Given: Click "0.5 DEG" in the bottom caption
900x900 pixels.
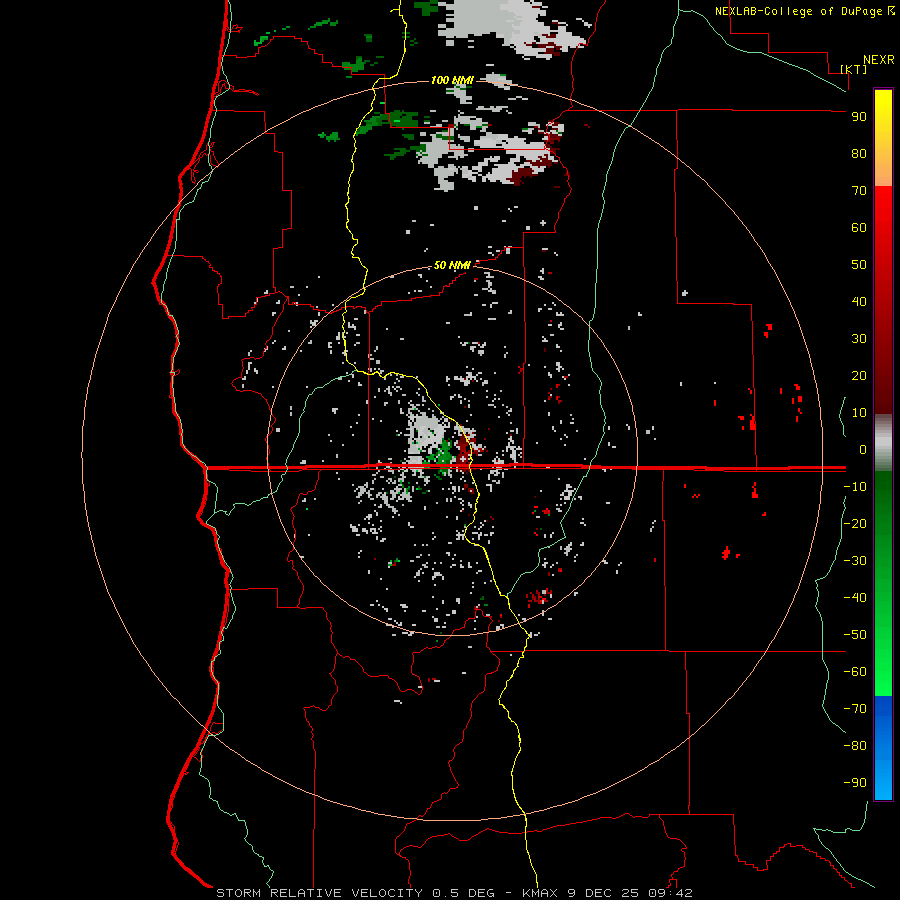Looking at the screenshot, I should pos(463,893).
